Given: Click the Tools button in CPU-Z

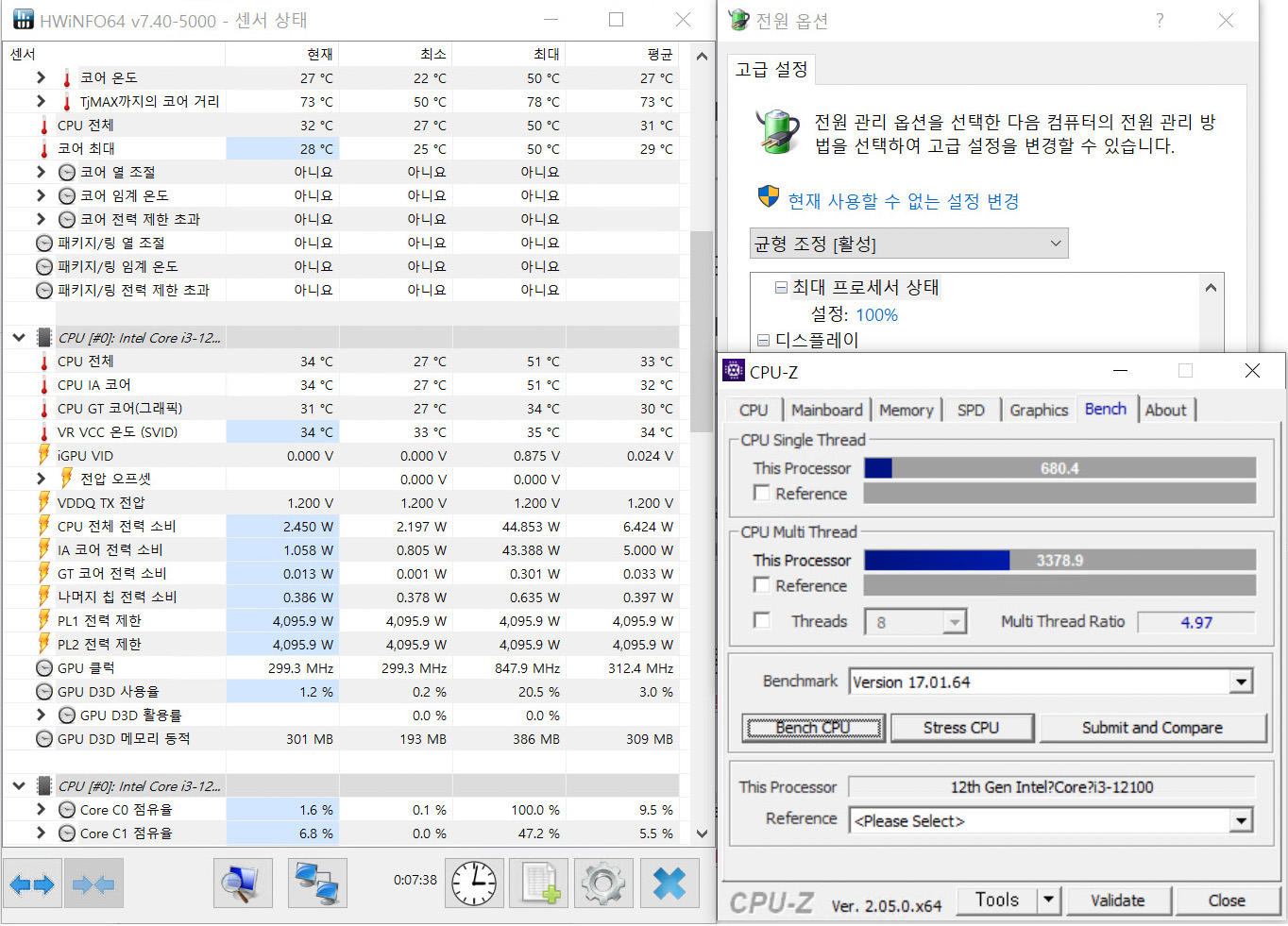Looking at the screenshot, I should click(997, 901).
